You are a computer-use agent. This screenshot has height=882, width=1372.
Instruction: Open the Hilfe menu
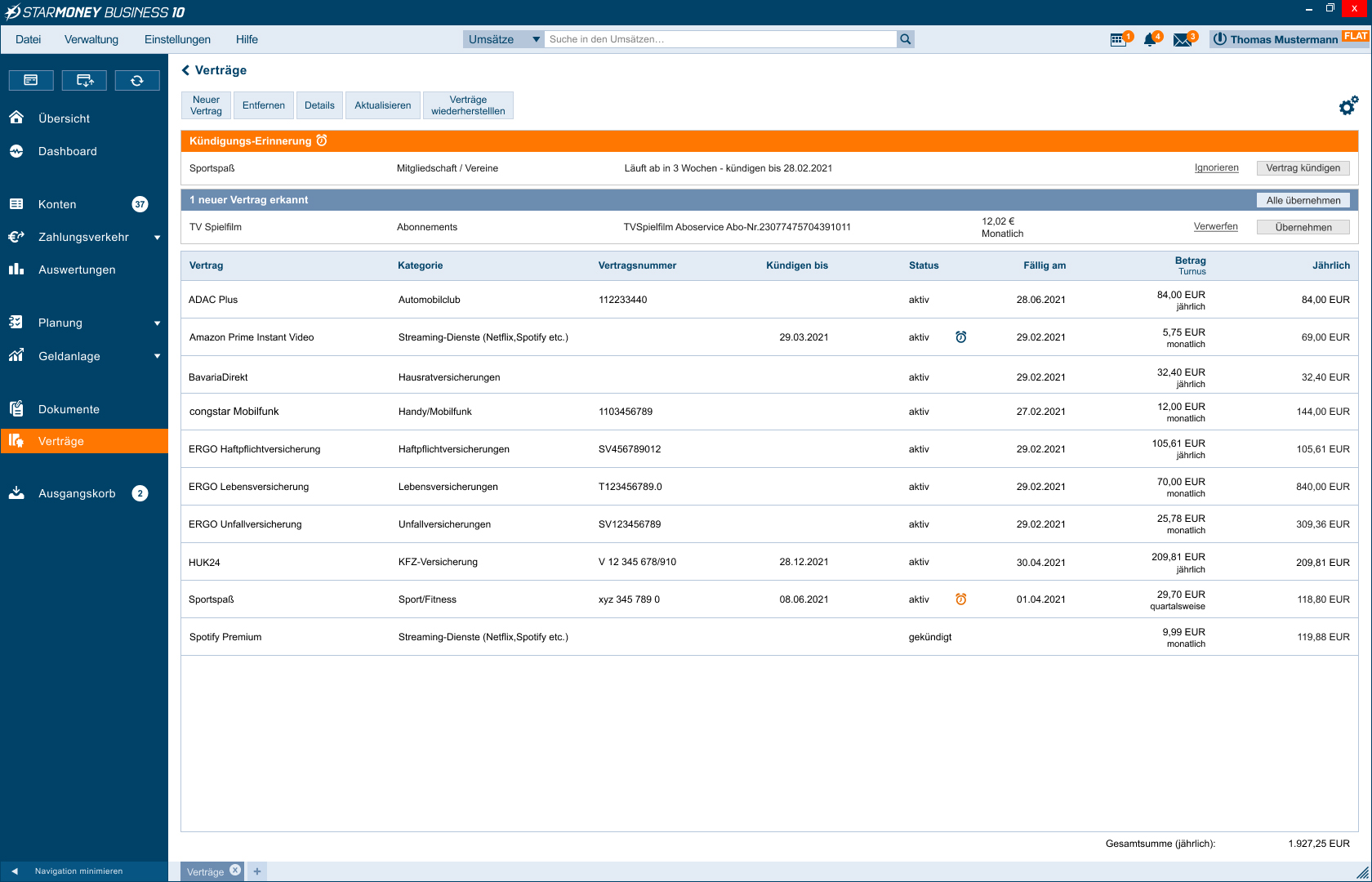tap(247, 39)
